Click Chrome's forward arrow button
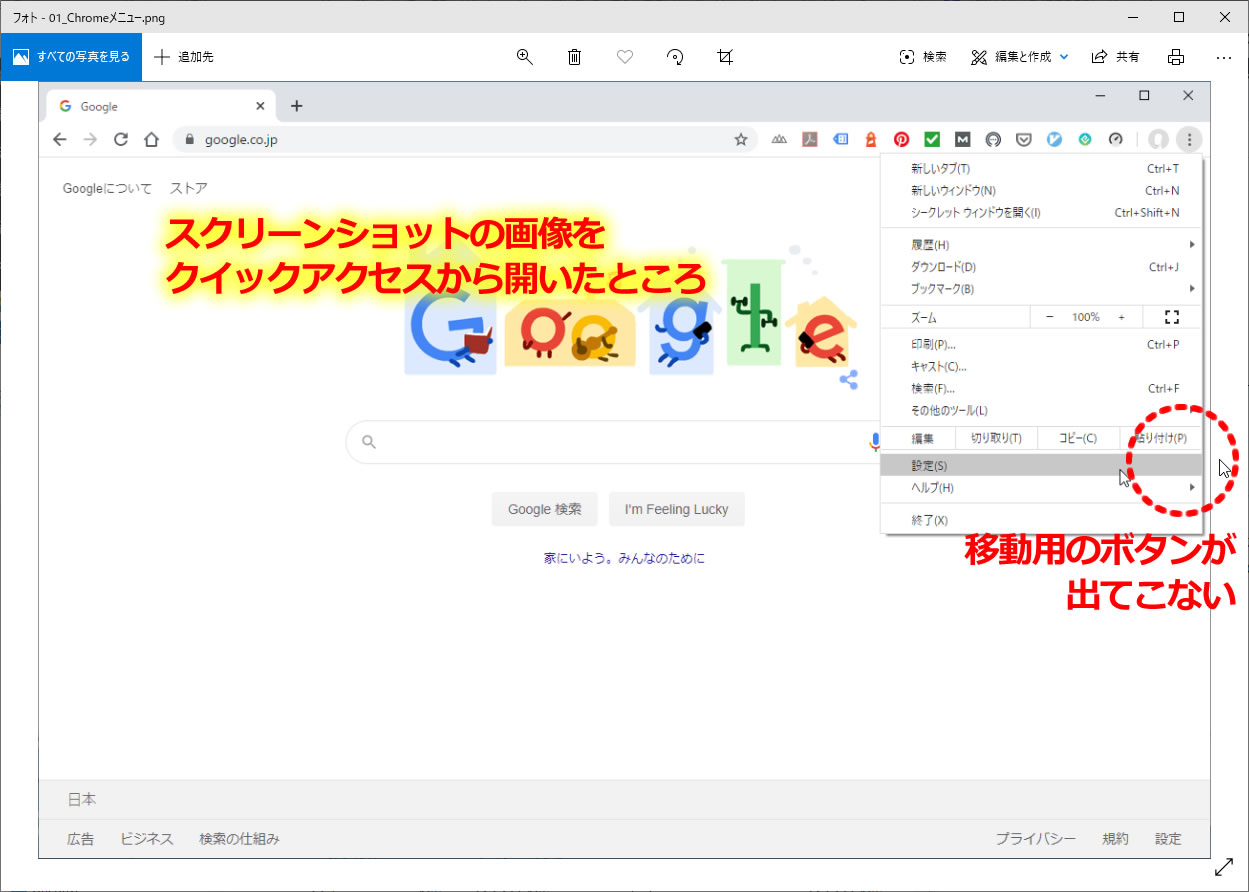1249x892 pixels. [90, 140]
